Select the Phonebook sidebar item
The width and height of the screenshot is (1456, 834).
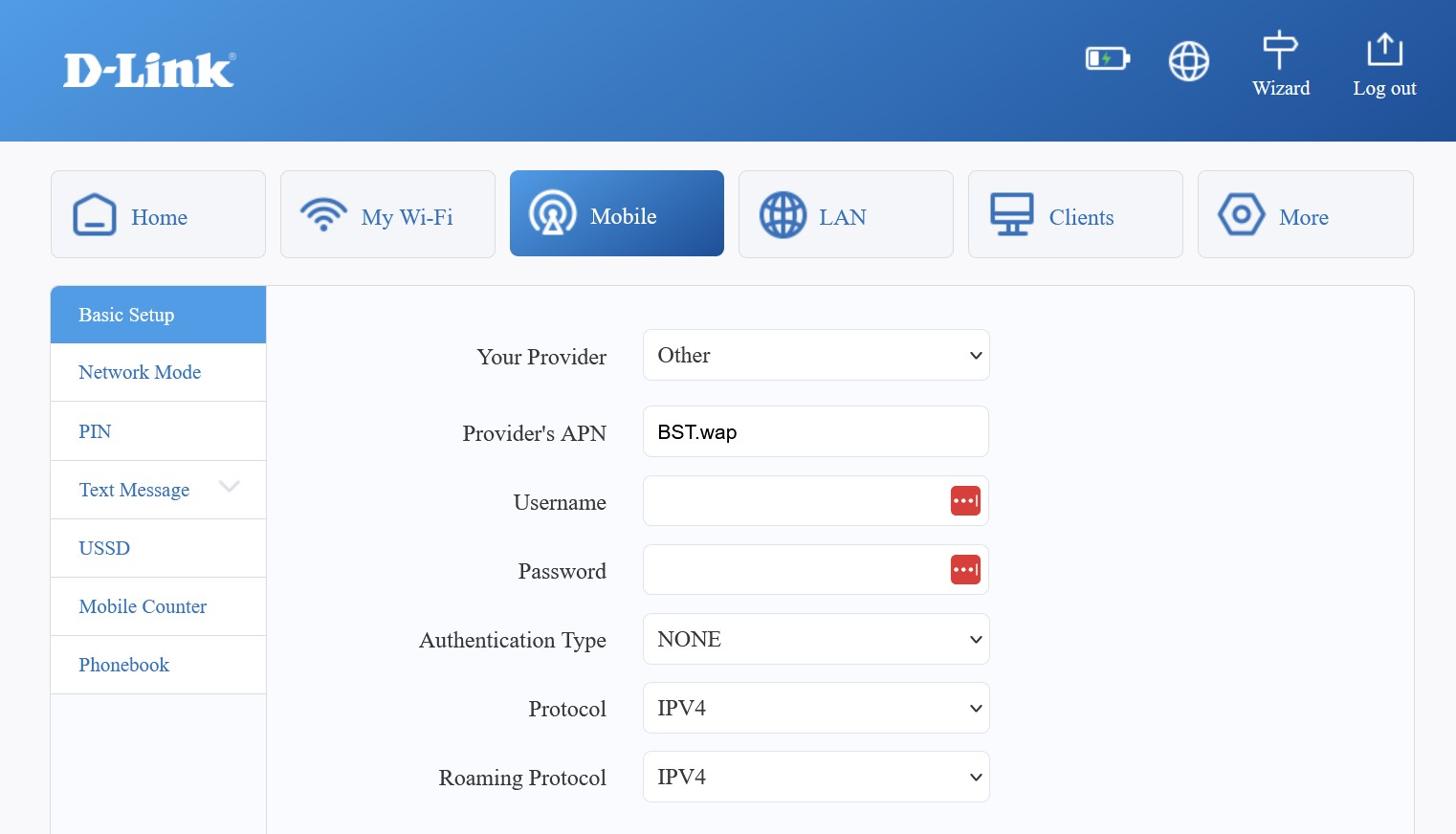tap(123, 665)
